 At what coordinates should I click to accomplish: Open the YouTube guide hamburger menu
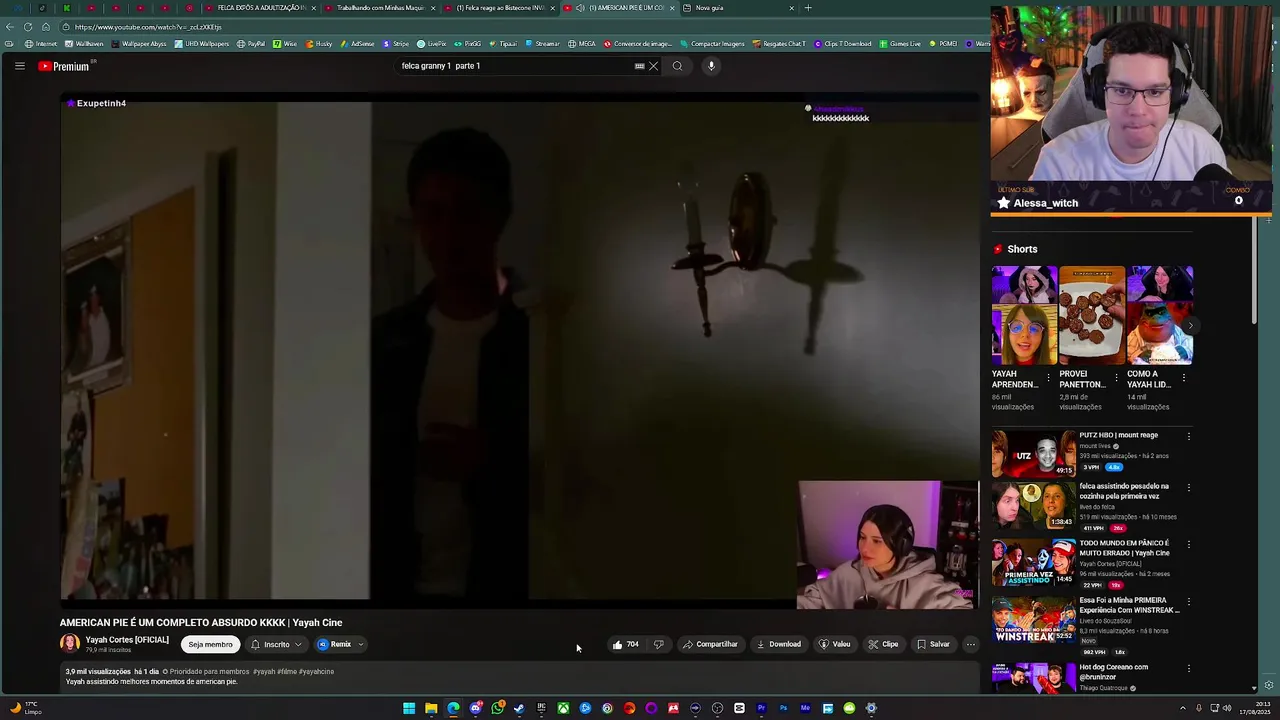pos(19,66)
